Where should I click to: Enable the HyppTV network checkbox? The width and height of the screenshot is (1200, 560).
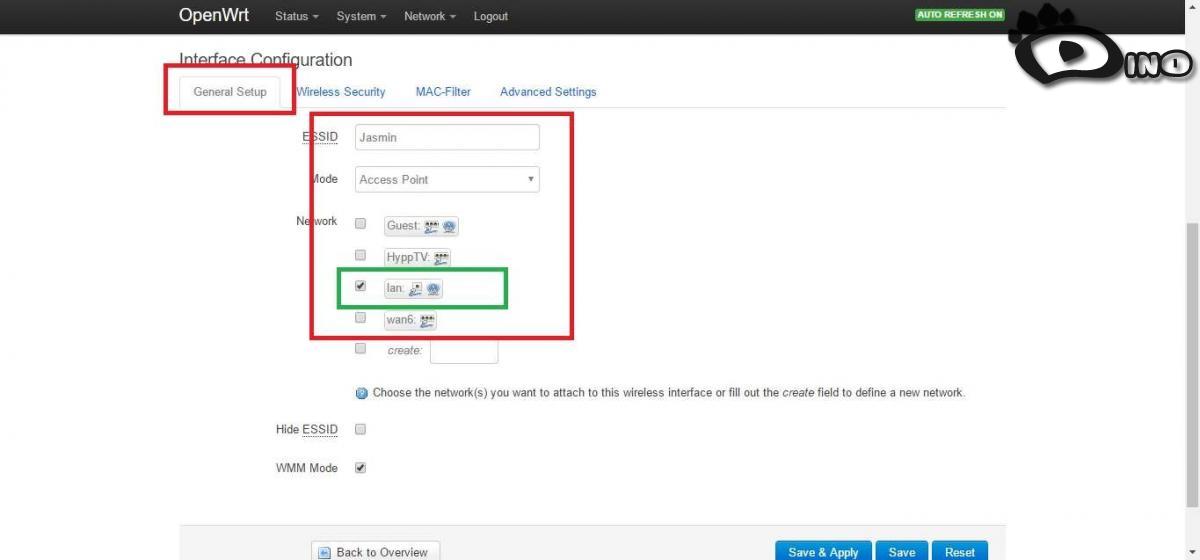(x=360, y=255)
